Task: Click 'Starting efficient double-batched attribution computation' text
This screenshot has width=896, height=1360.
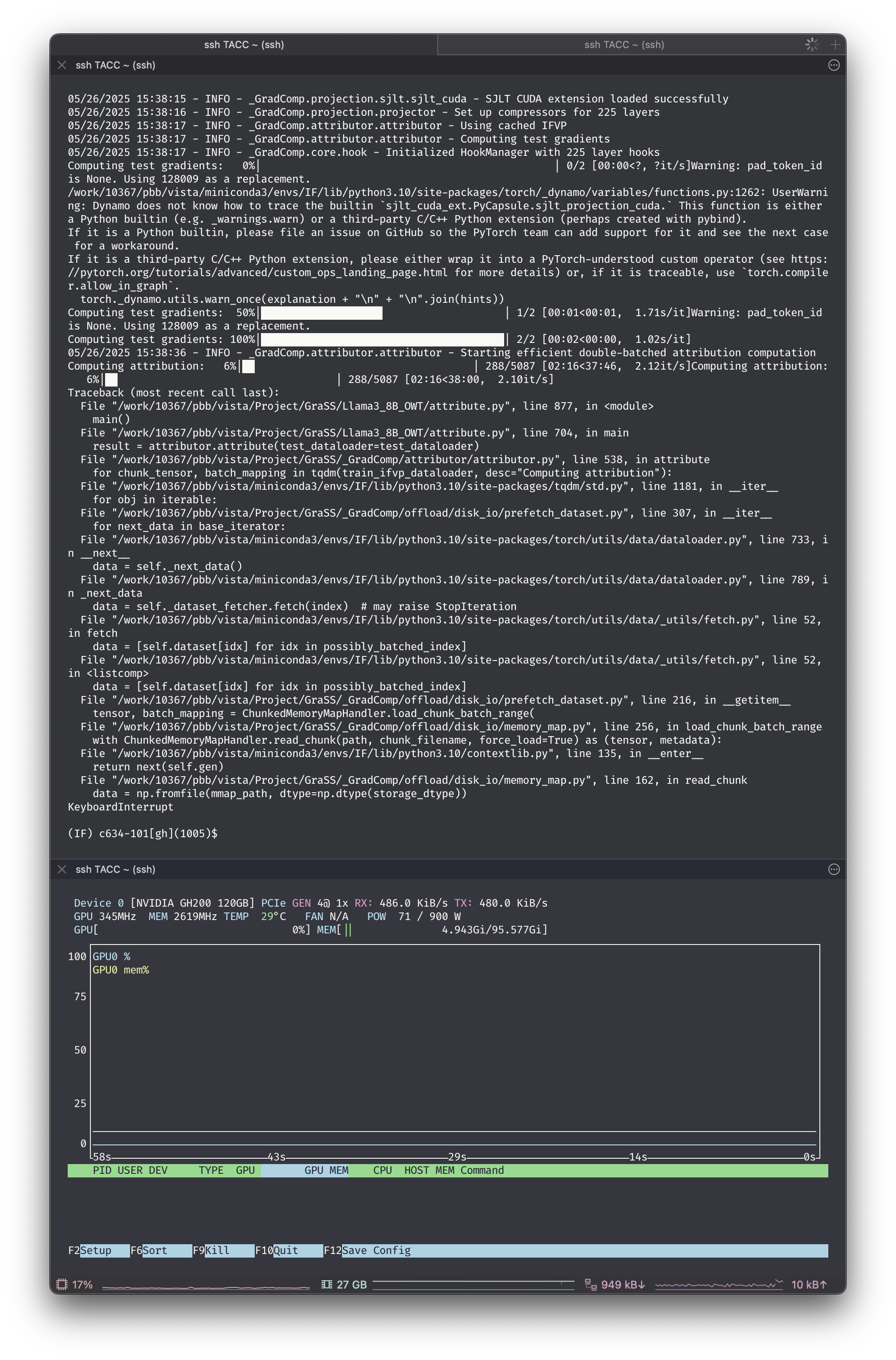Action: (x=638, y=353)
